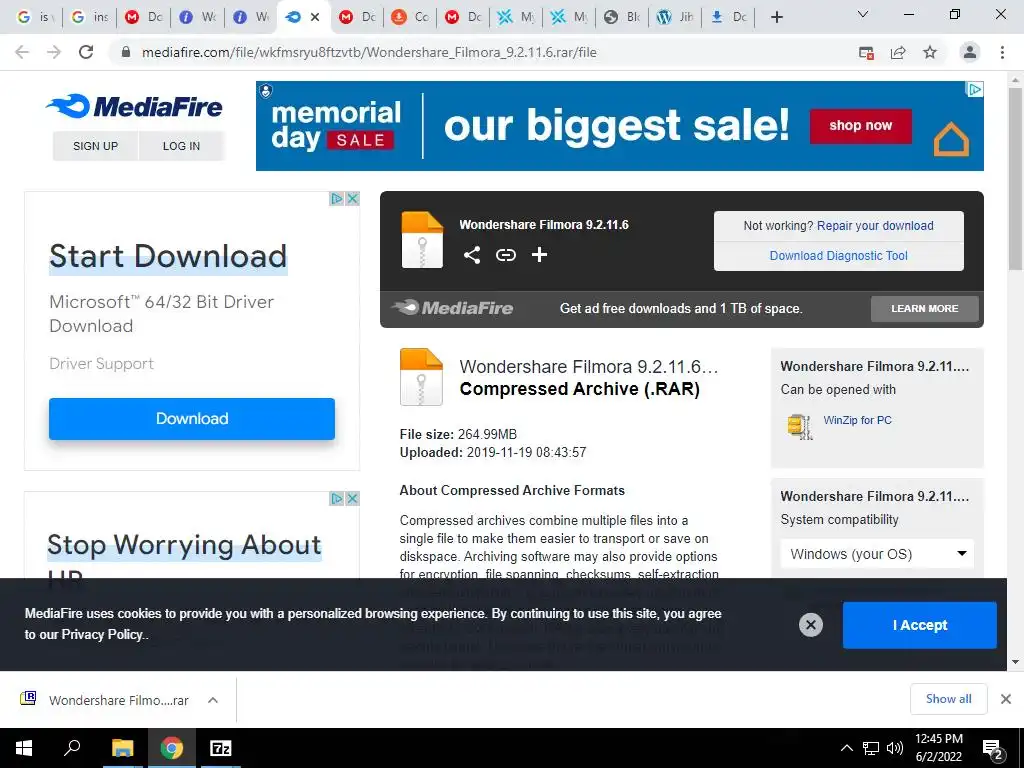Image resolution: width=1024 pixels, height=768 pixels.
Task: Click the Start Download ad headline
Action: [168, 256]
